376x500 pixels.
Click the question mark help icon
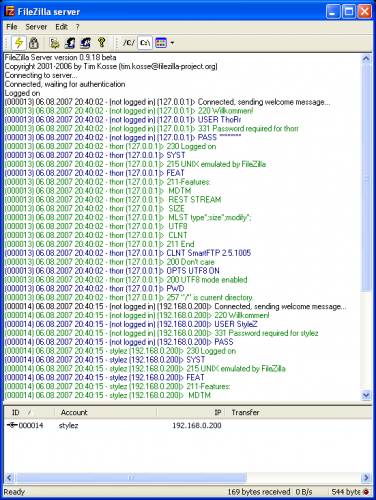click(x=101, y=43)
